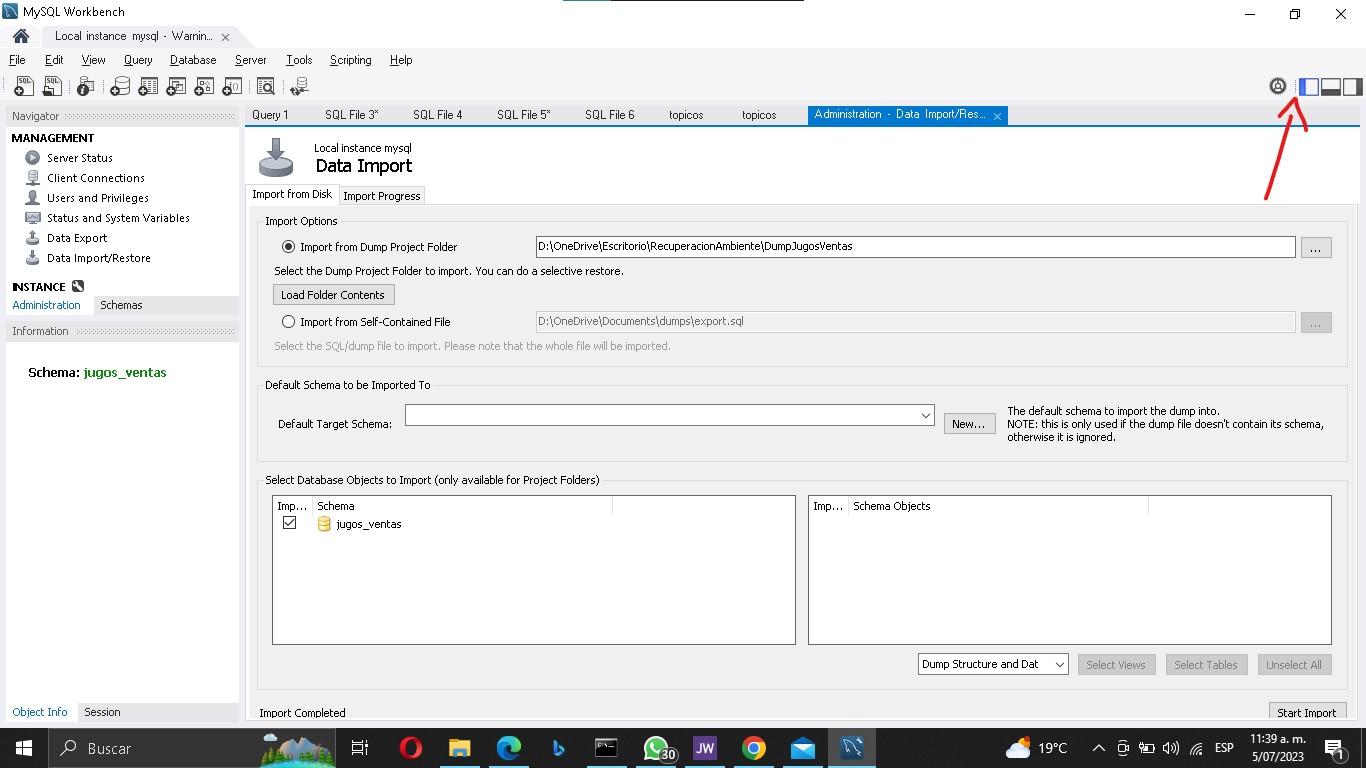Screen dimensions: 1366x768
Task: Open the terminal icon in taskbar
Action: pyautogui.click(x=606, y=748)
